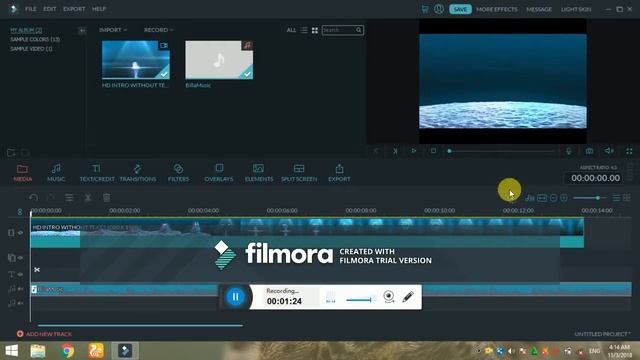Screen dimensions: 640x360
Task: Open the TEXT/CREDIT tab
Action: 97,173
